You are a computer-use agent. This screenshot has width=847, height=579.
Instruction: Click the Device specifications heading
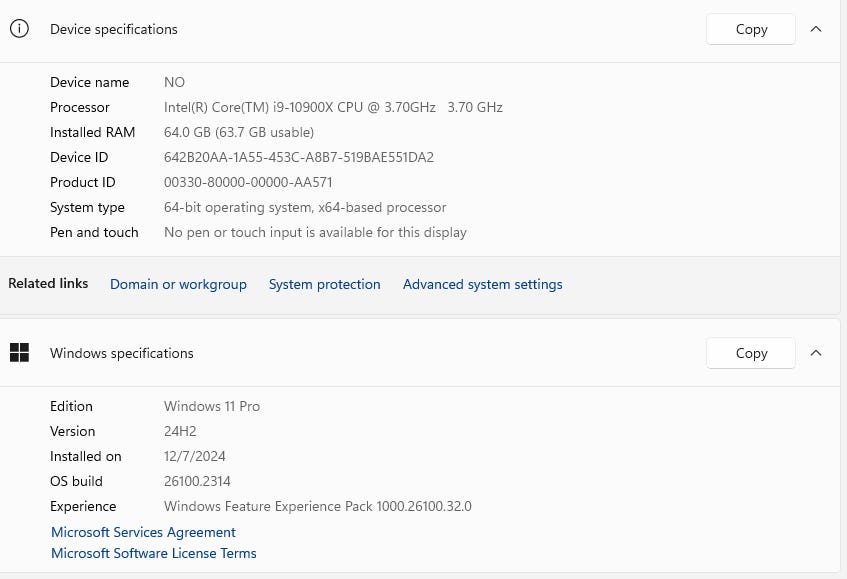coord(114,29)
